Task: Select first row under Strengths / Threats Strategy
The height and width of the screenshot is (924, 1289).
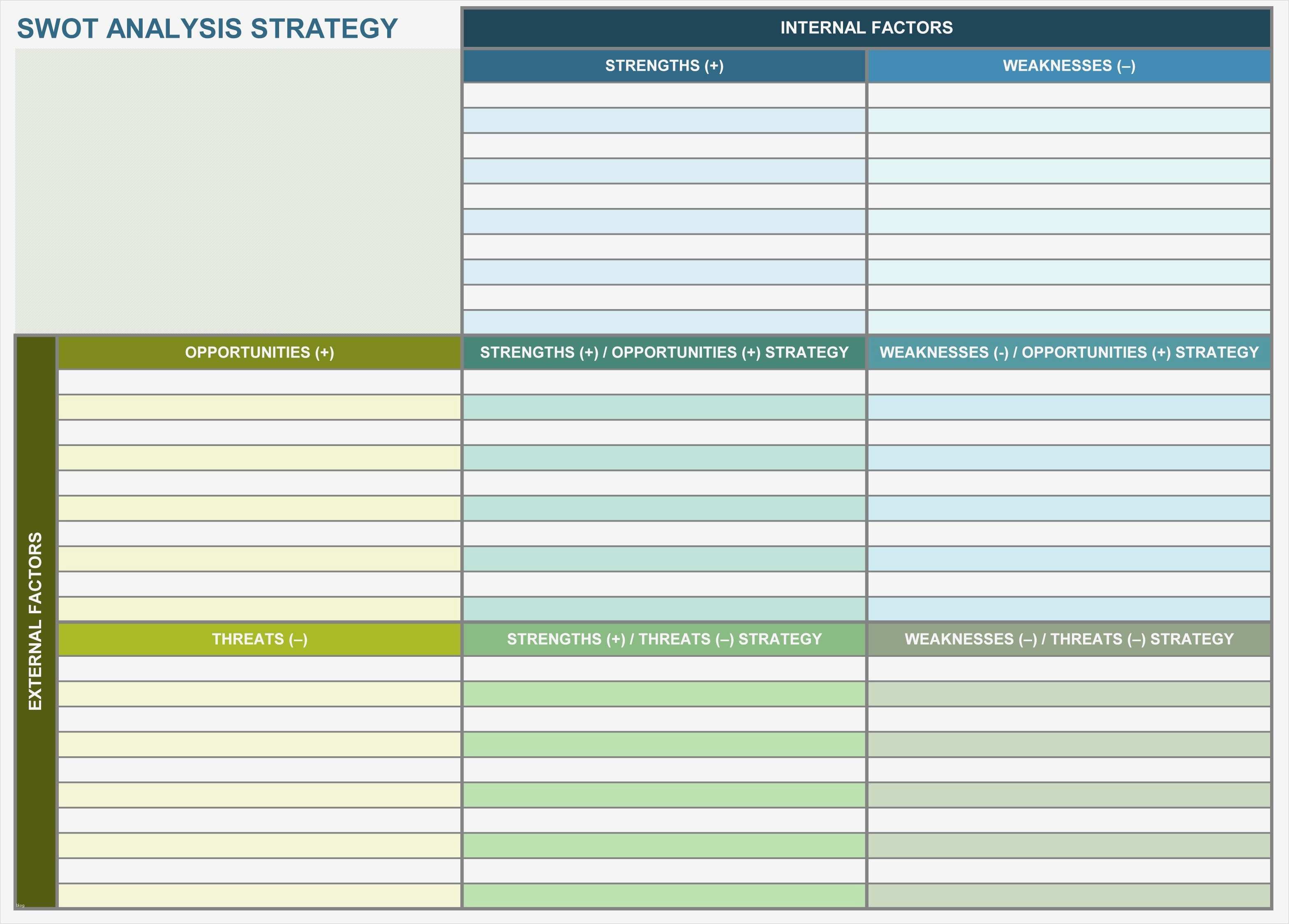Action: (x=664, y=669)
